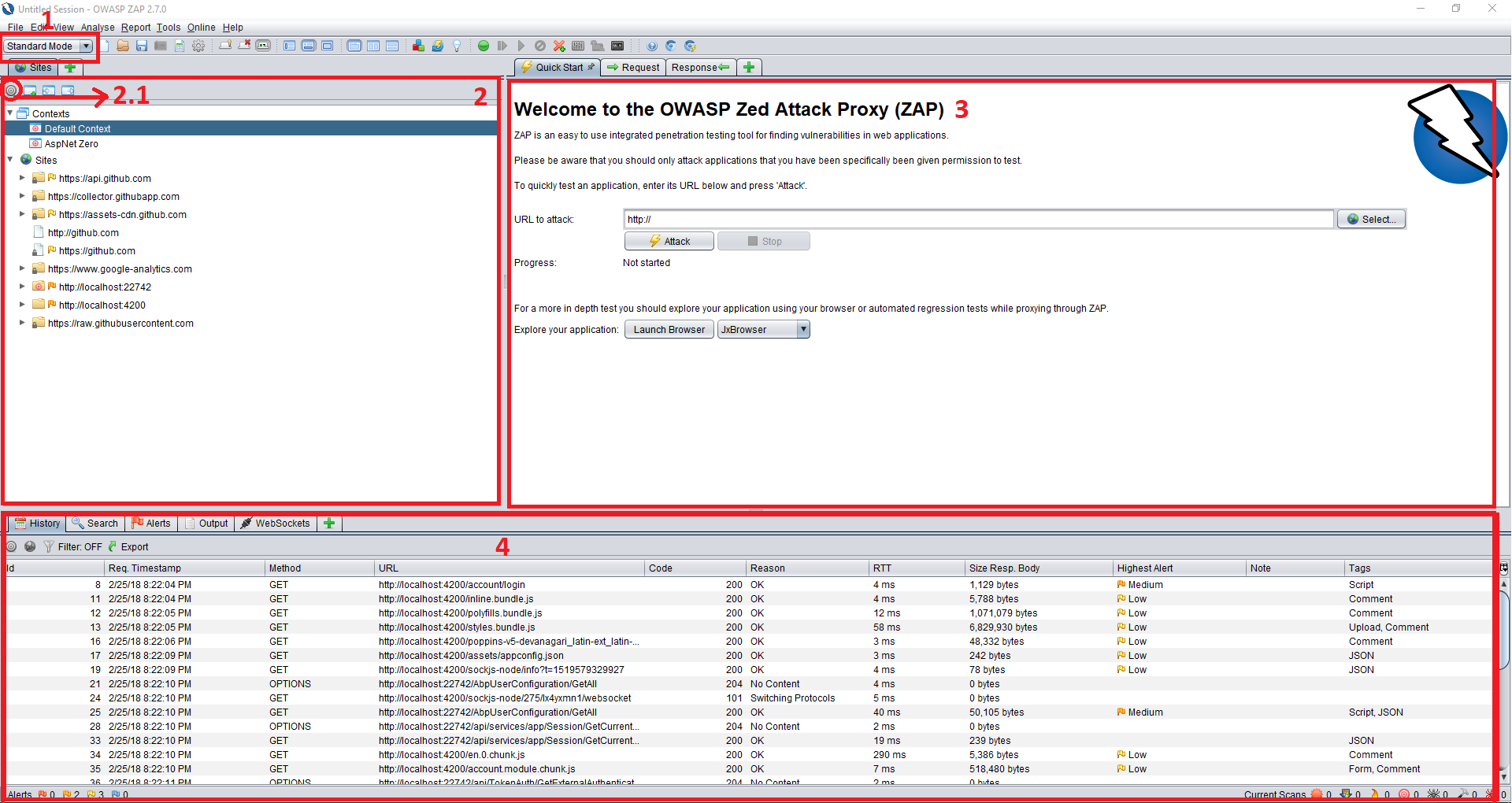The width and height of the screenshot is (1512, 803).
Task: Select the AspNet Zero context
Action: tap(72, 144)
